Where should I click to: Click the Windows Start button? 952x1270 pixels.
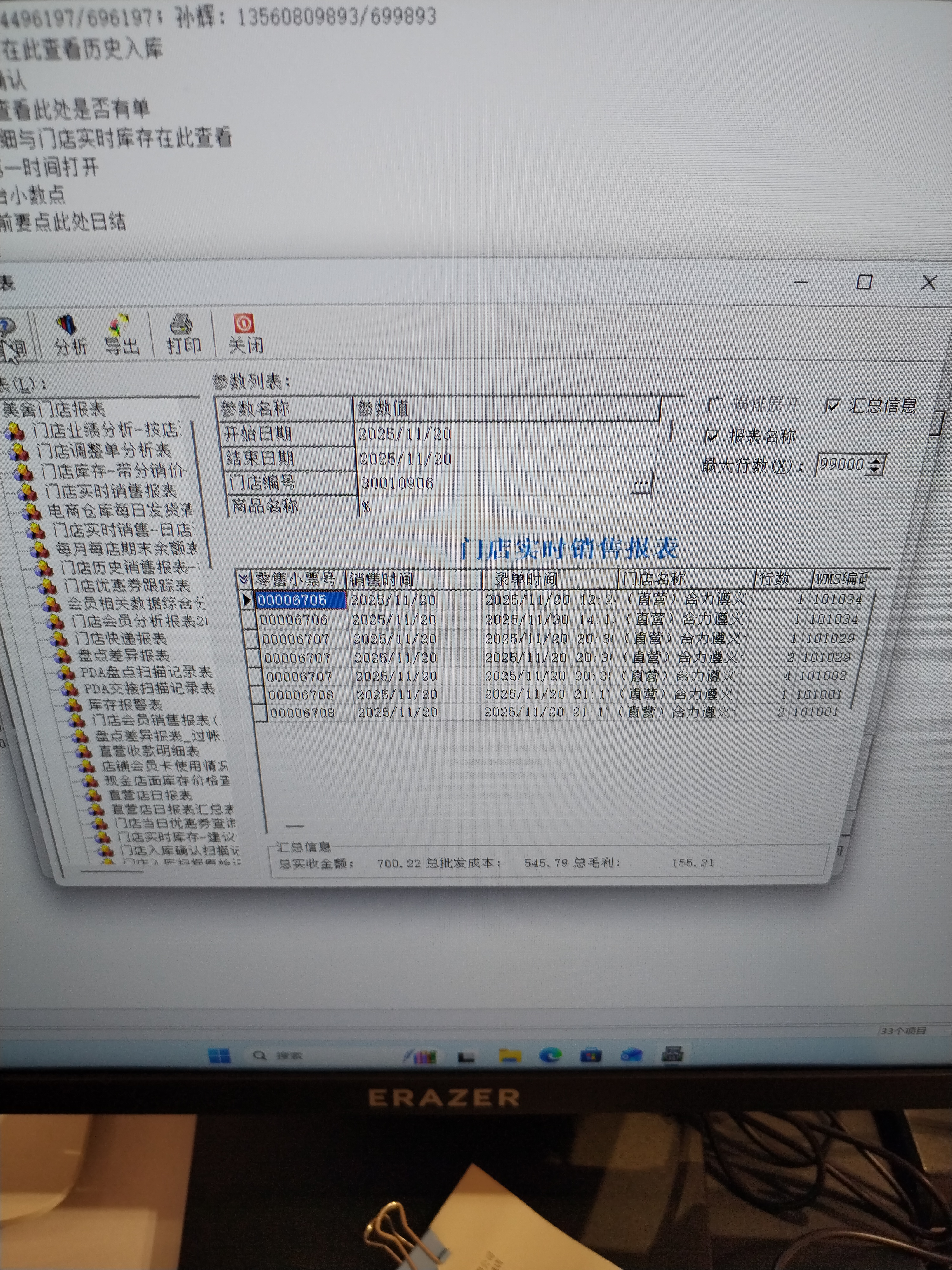(219, 1055)
